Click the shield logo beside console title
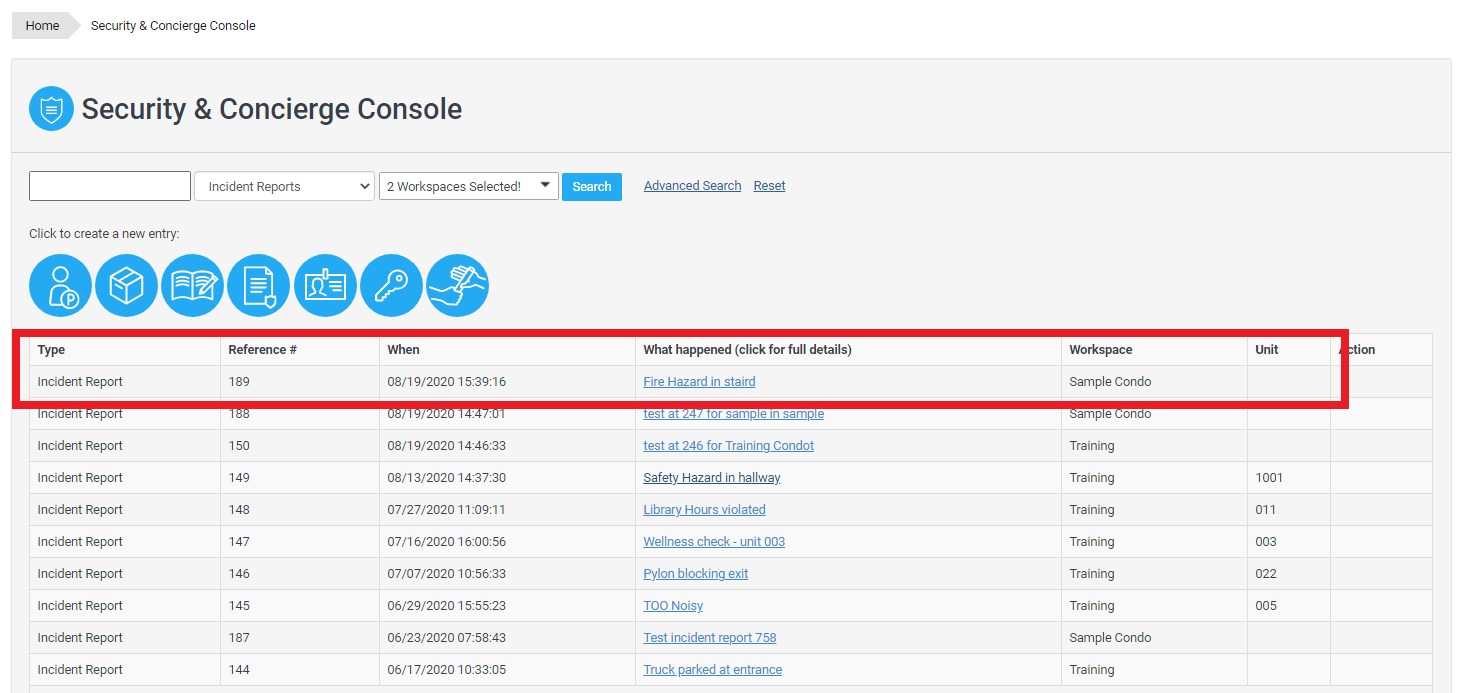Image resolution: width=1466 pixels, height=693 pixels. 51,109
